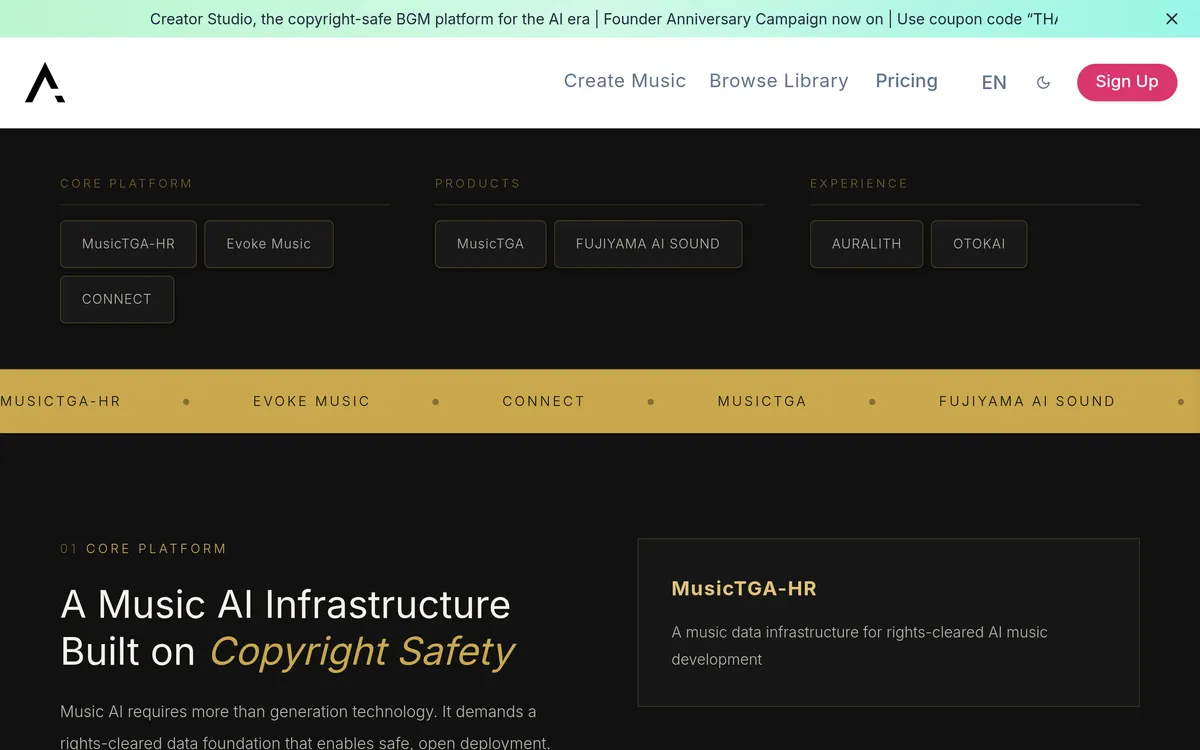
Task: Click the triangular site logo
Action: click(x=45, y=83)
